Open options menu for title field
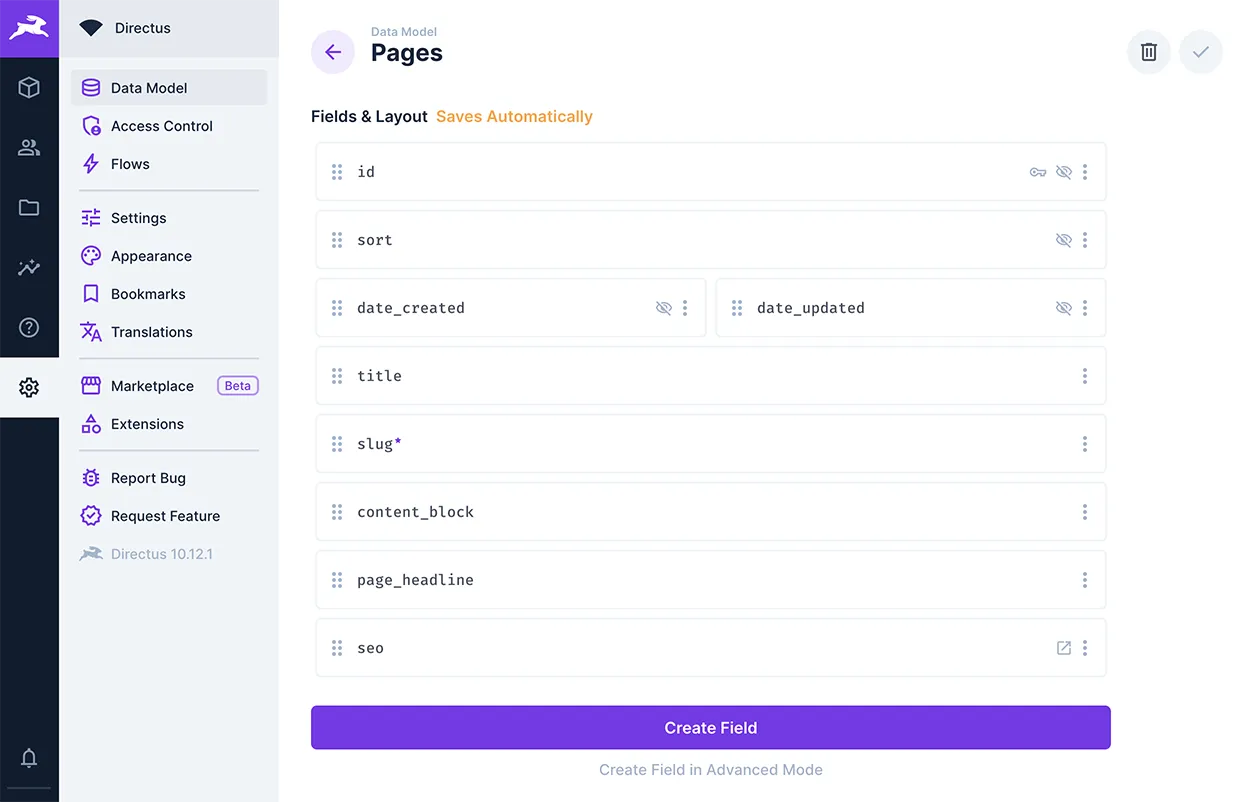The width and height of the screenshot is (1255, 802). tap(1085, 376)
